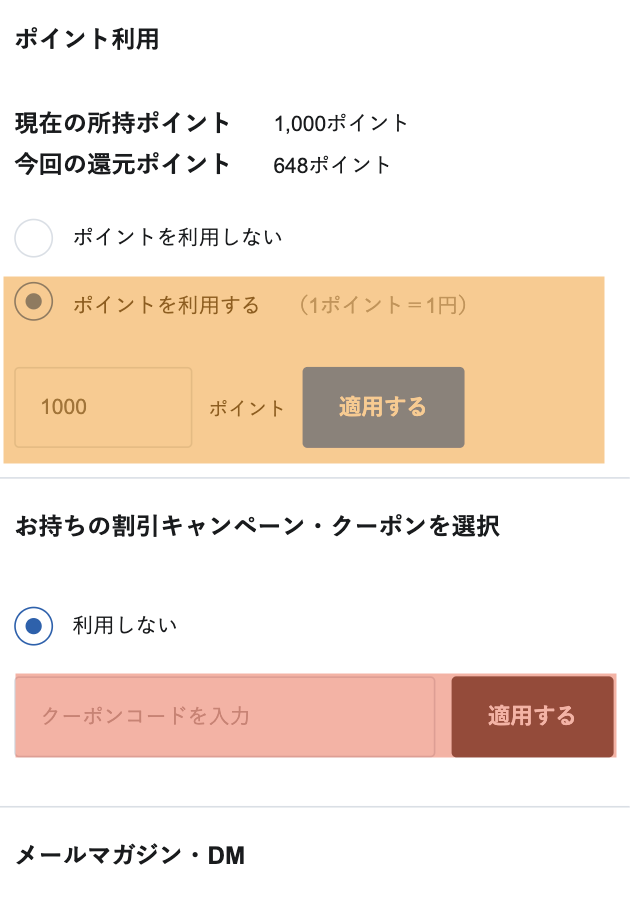Click the 1,000ポイント balance value
This screenshot has width=630, height=924.
341,123
